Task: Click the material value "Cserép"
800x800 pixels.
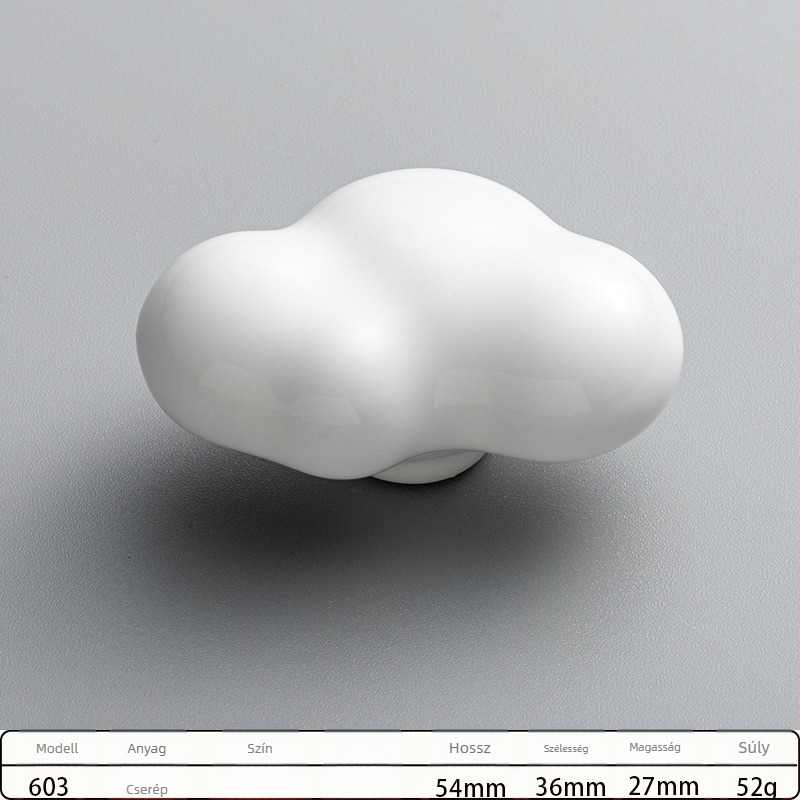Action: pyautogui.click(x=147, y=789)
